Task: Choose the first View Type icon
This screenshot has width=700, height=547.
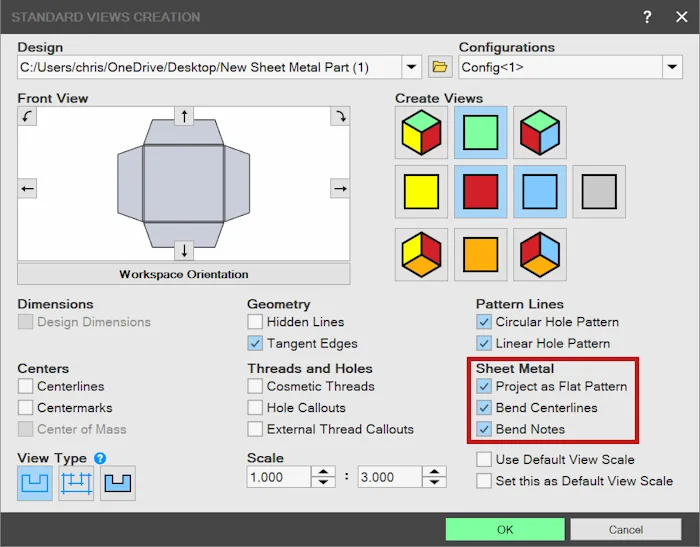Action: point(35,483)
